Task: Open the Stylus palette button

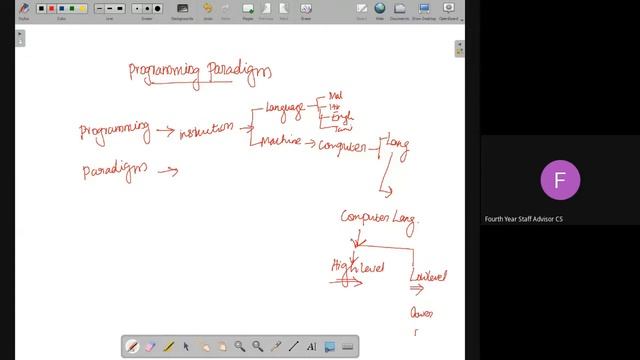Action: tap(24, 11)
